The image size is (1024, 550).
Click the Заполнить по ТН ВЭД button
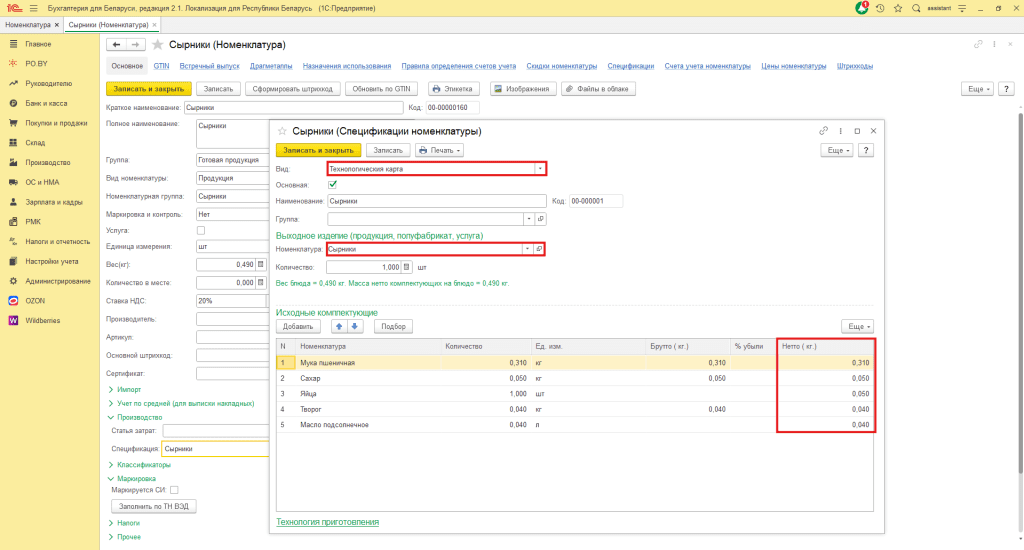154,506
